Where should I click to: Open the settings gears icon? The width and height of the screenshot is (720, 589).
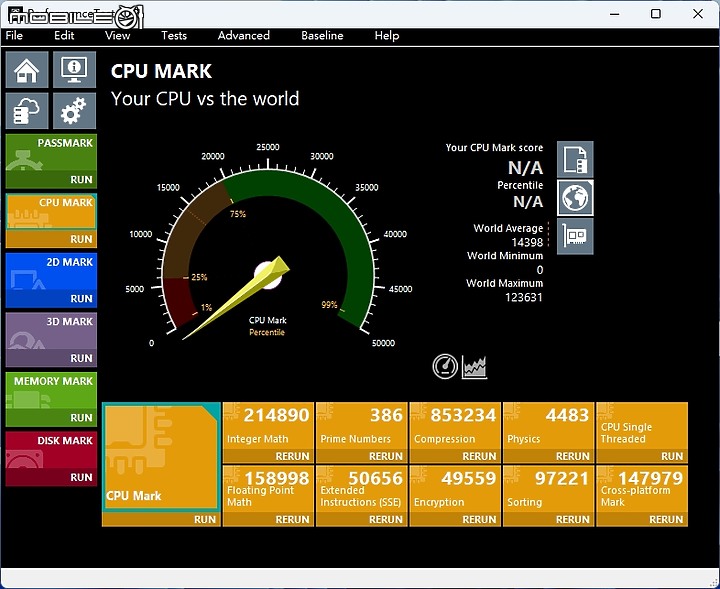point(74,111)
